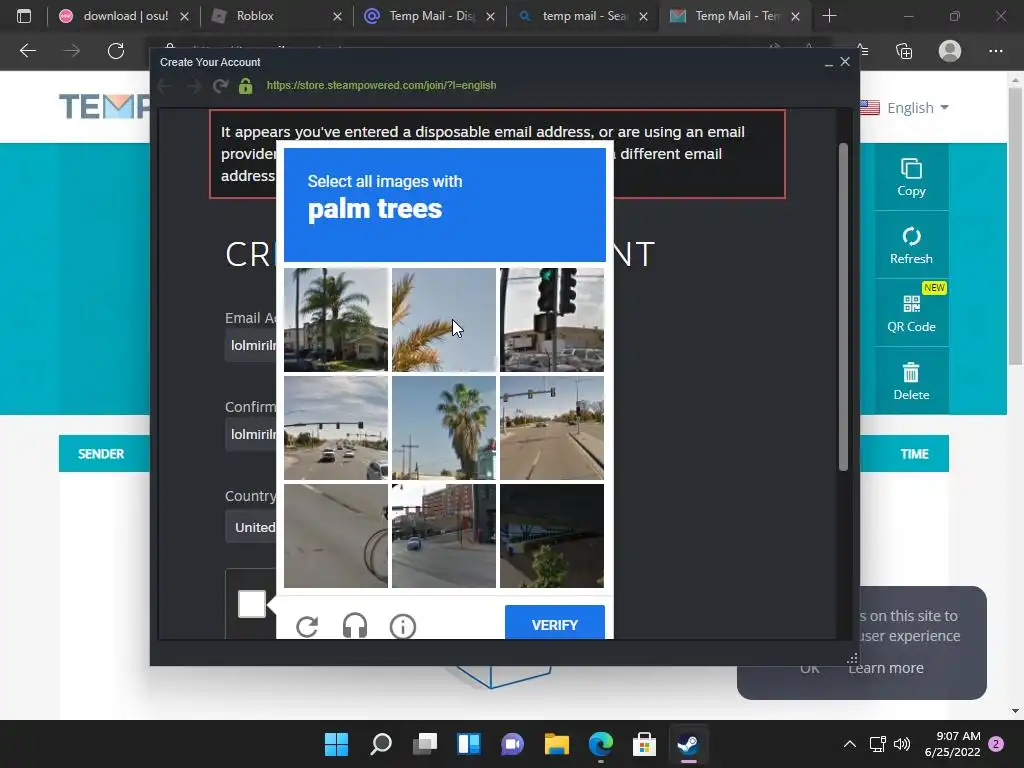
Task: Select the asphalt with bicycle wheel tile
Action: (336, 536)
